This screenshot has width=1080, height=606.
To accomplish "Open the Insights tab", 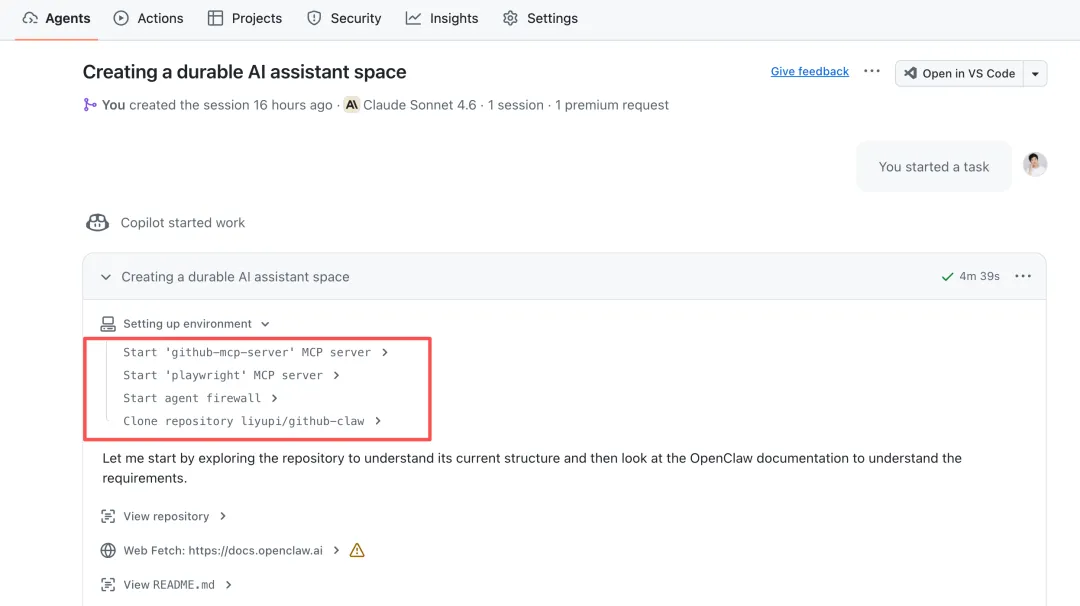I will 442,18.
